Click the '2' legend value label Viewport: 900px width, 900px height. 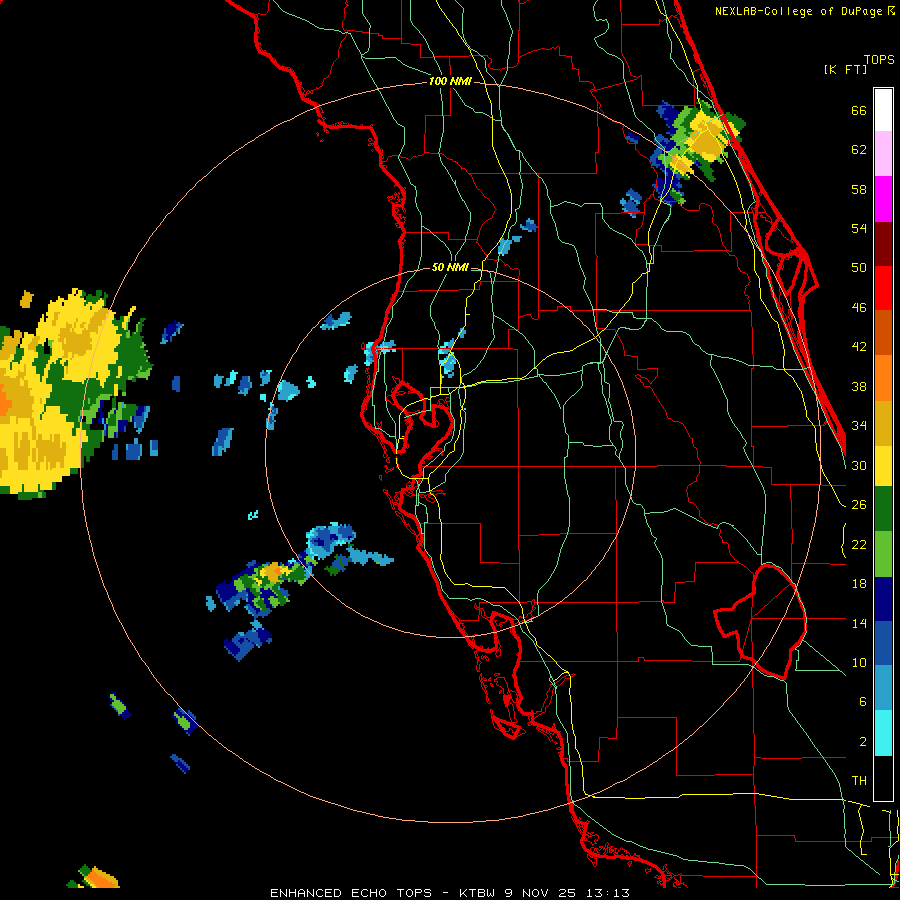tap(863, 742)
